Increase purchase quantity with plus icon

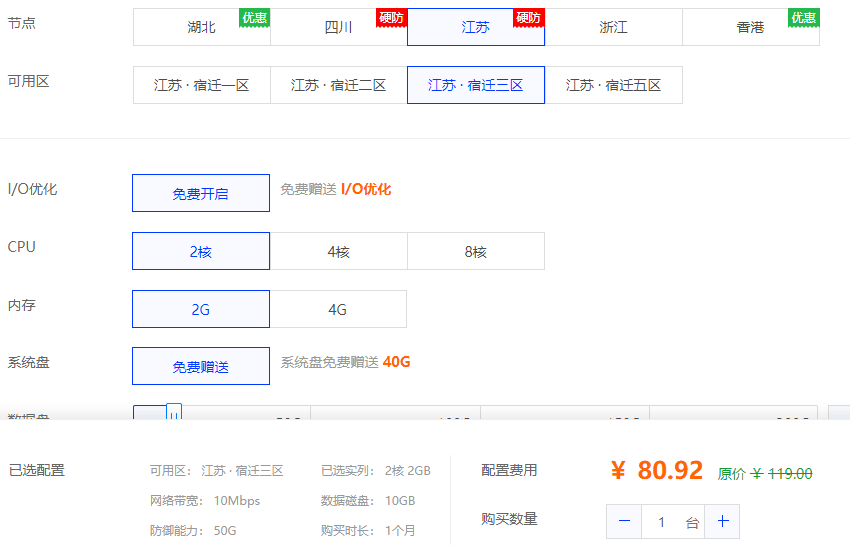[x=723, y=521]
